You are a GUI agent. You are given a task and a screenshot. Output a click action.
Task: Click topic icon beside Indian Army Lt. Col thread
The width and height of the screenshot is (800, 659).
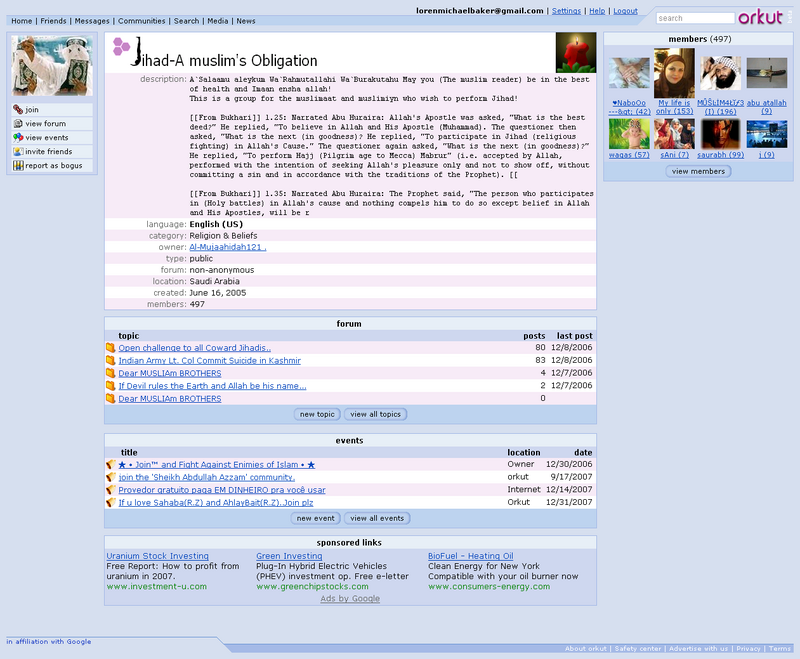pyautogui.click(x=110, y=360)
